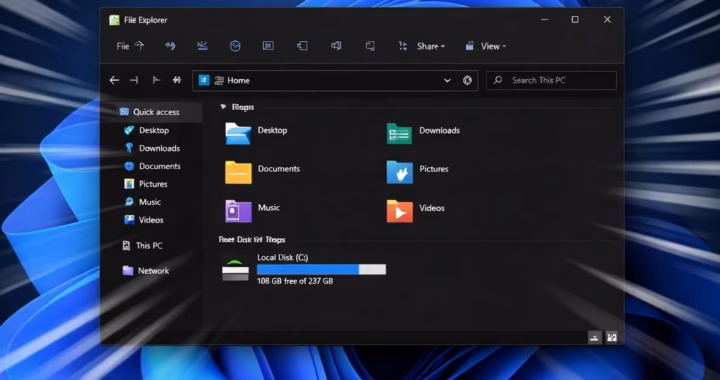The height and width of the screenshot is (380, 720).
Task: Go to Desktop in the sidebar
Action: pyautogui.click(x=146, y=130)
